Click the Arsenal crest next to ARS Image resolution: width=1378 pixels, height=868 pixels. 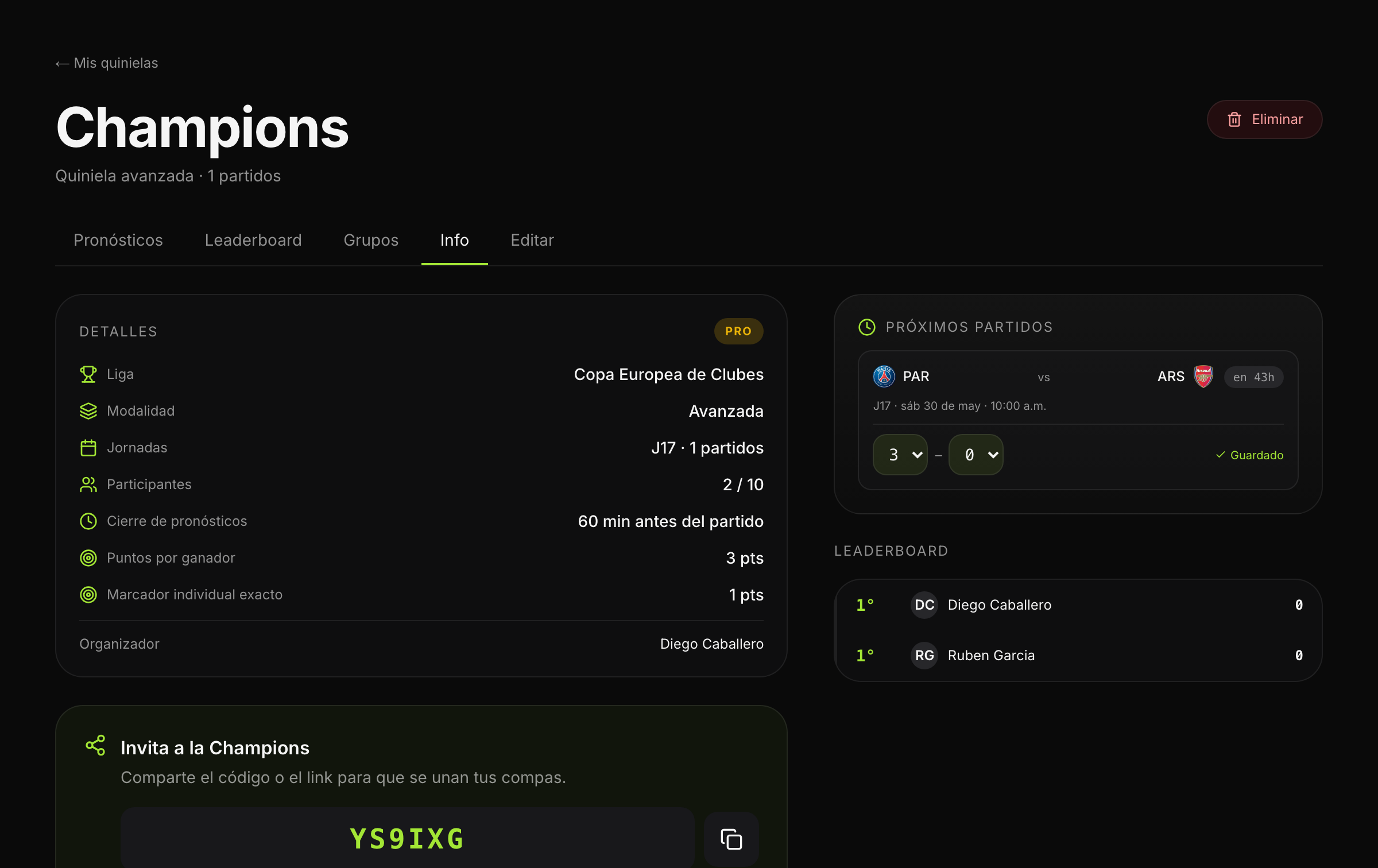pos(1203,377)
